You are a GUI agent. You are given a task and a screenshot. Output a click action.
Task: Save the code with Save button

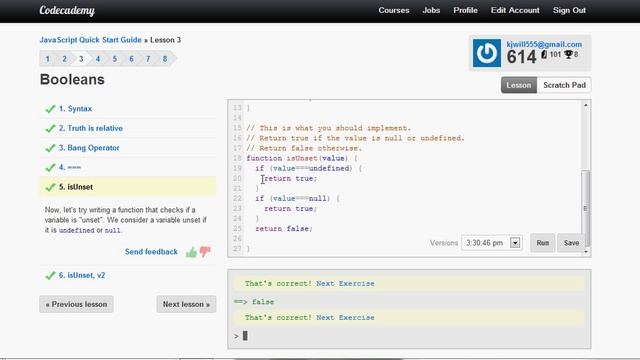[x=571, y=243]
